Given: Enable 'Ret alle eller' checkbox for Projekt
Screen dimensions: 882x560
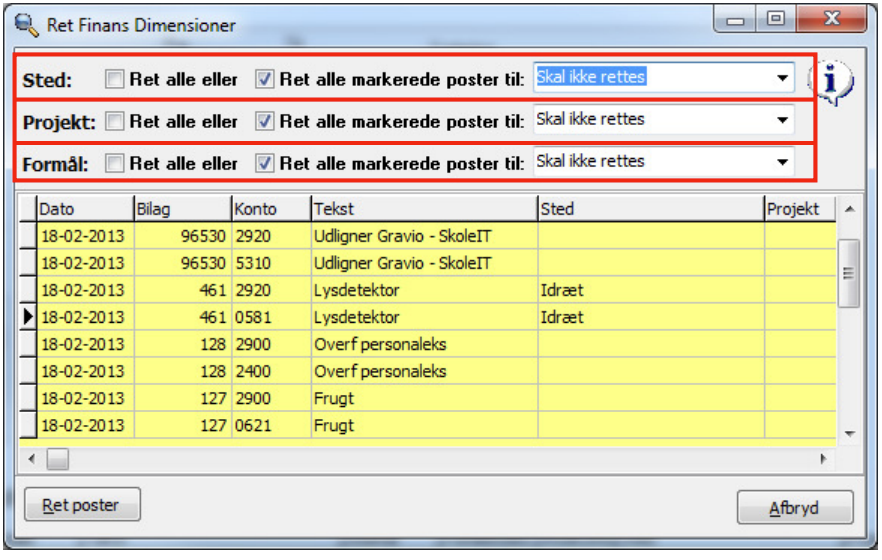Looking at the screenshot, I should (x=116, y=122).
